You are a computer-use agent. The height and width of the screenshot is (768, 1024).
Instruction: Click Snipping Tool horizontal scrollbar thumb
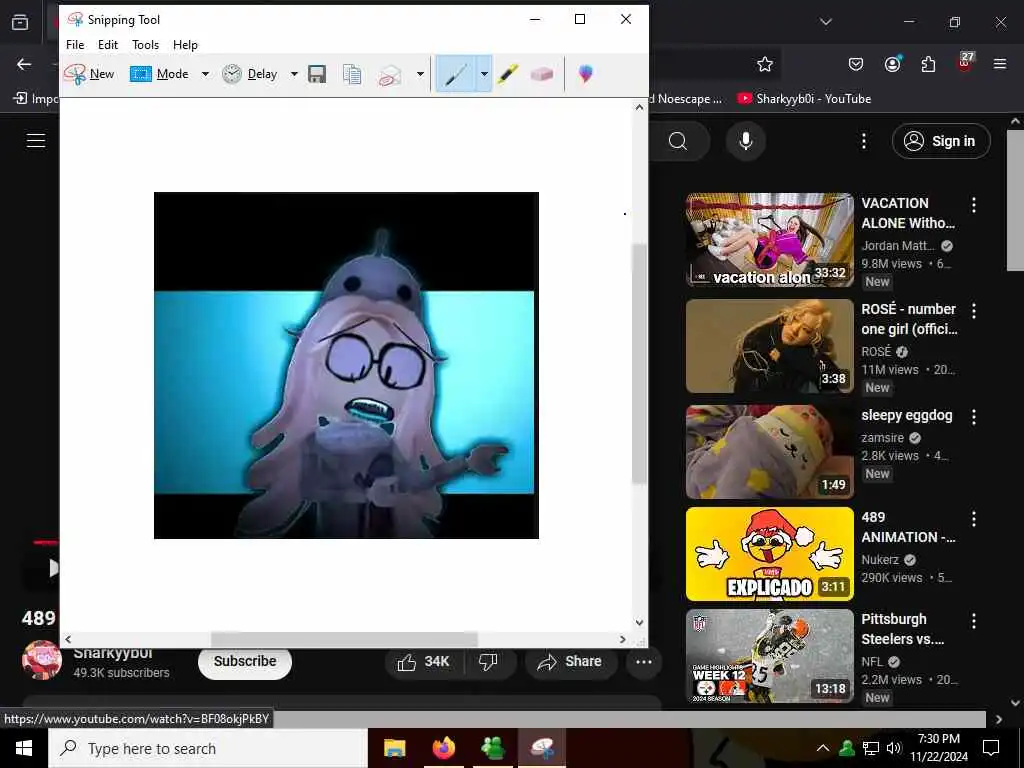coord(344,639)
